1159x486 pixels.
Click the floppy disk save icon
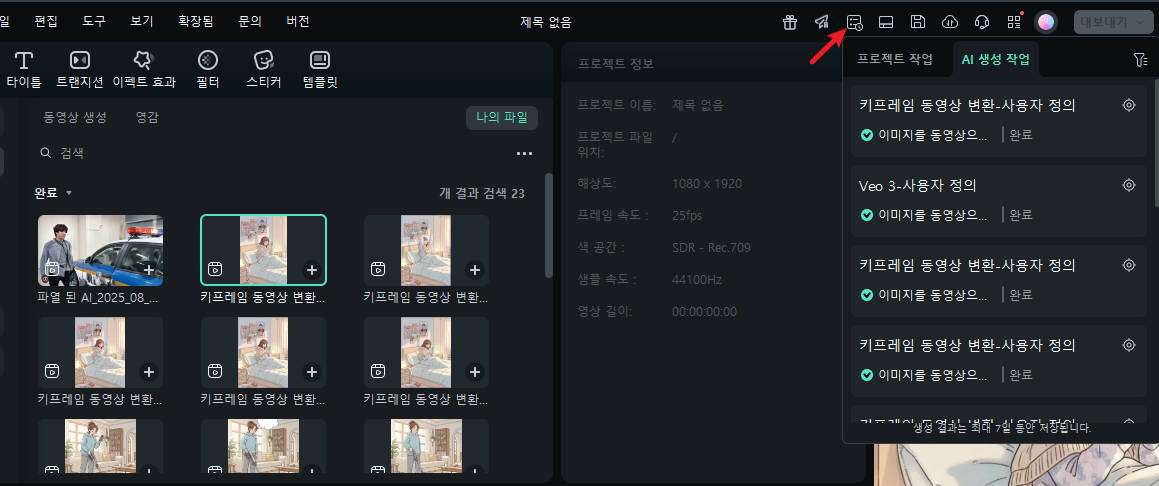pyautogui.click(x=917, y=22)
